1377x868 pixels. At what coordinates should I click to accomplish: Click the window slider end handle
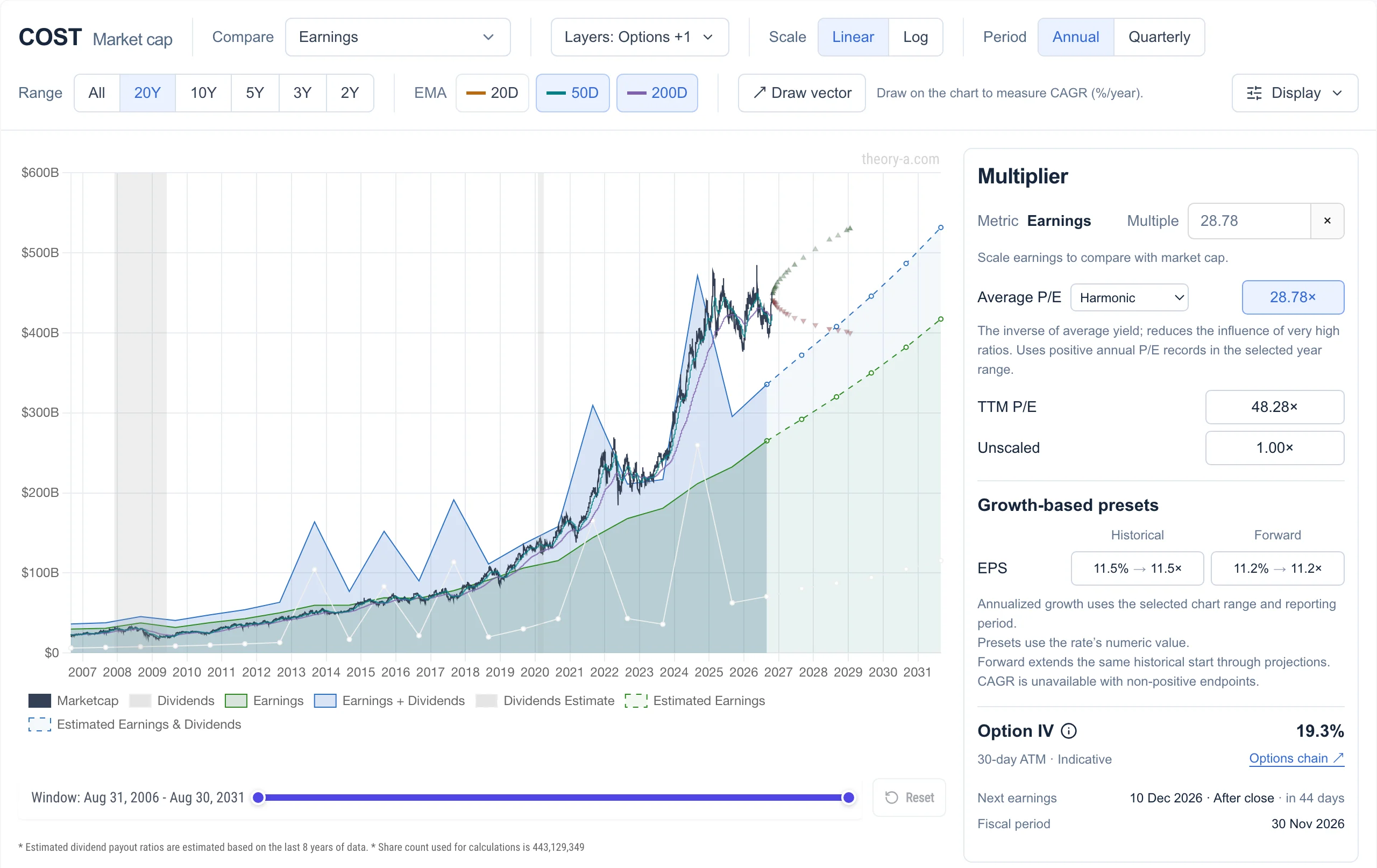[x=849, y=797]
